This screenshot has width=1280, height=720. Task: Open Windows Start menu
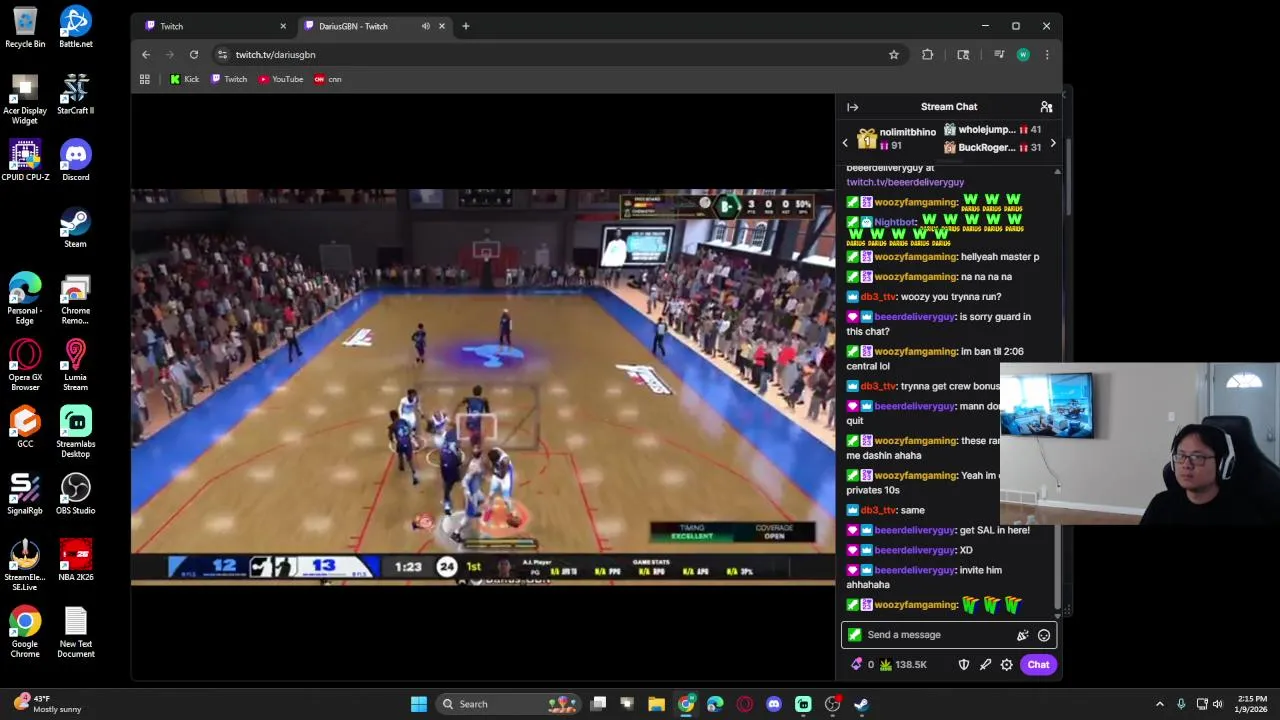click(x=418, y=704)
